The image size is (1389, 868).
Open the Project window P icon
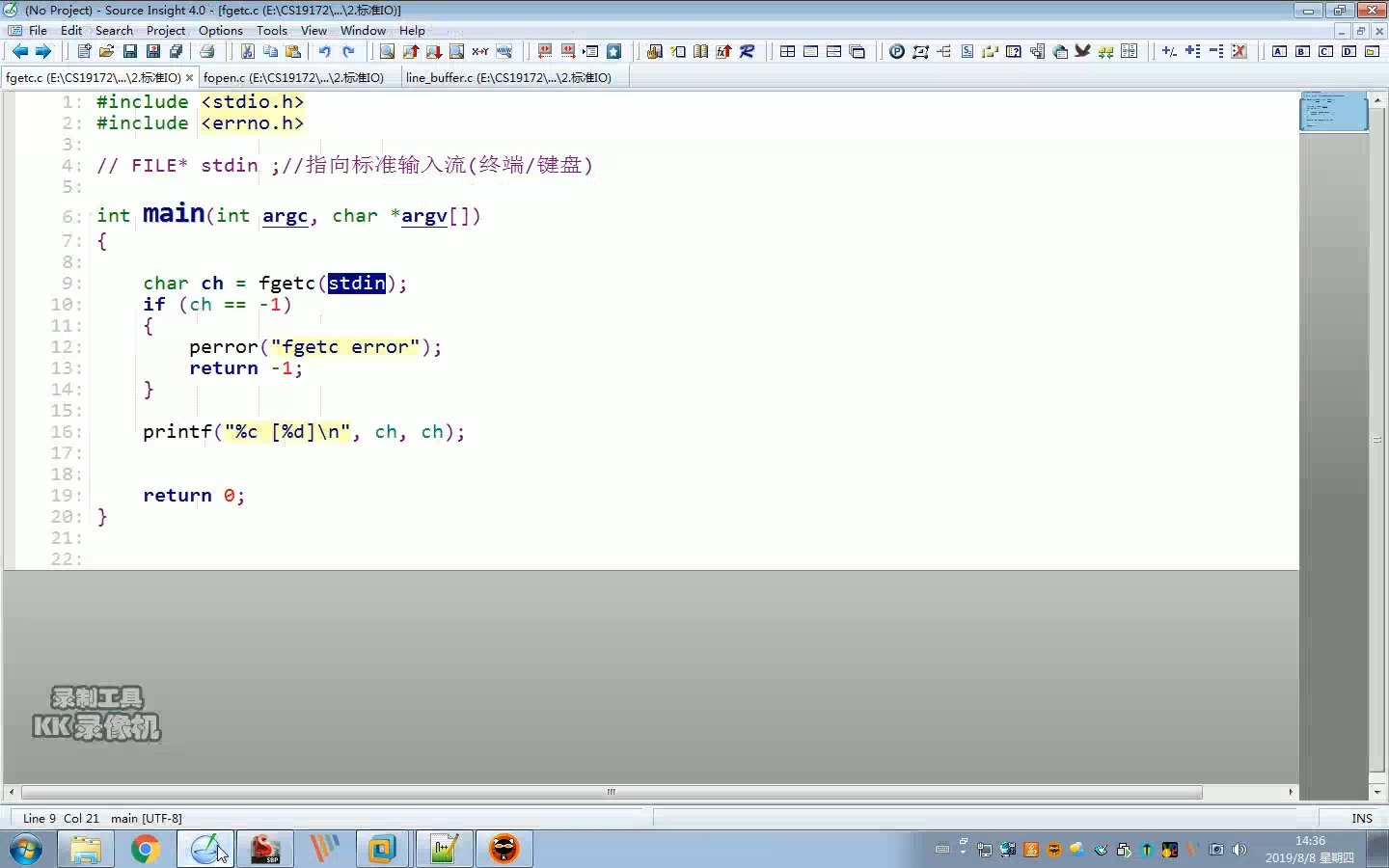(897, 52)
